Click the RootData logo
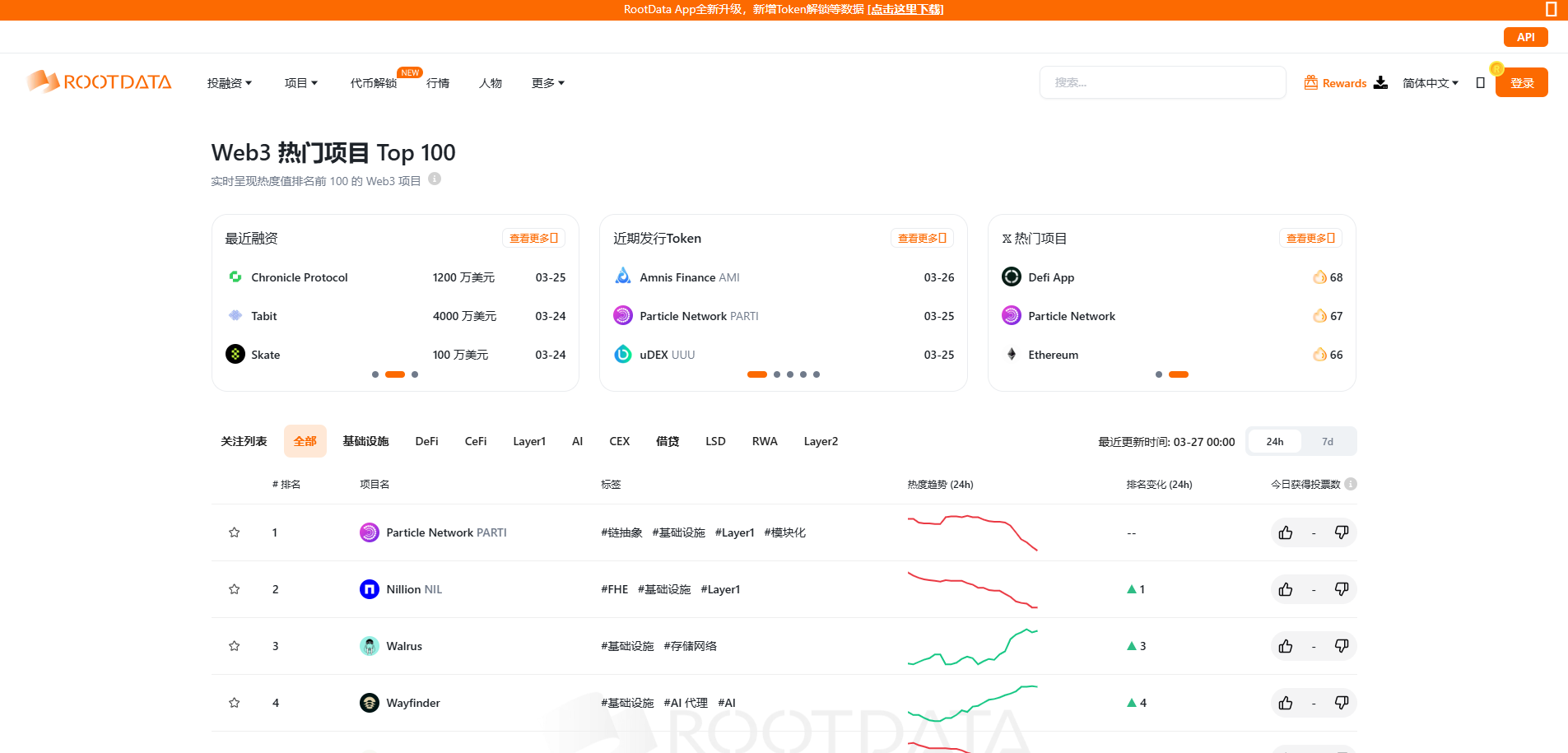This screenshot has height=753, width=1568. 97,82
